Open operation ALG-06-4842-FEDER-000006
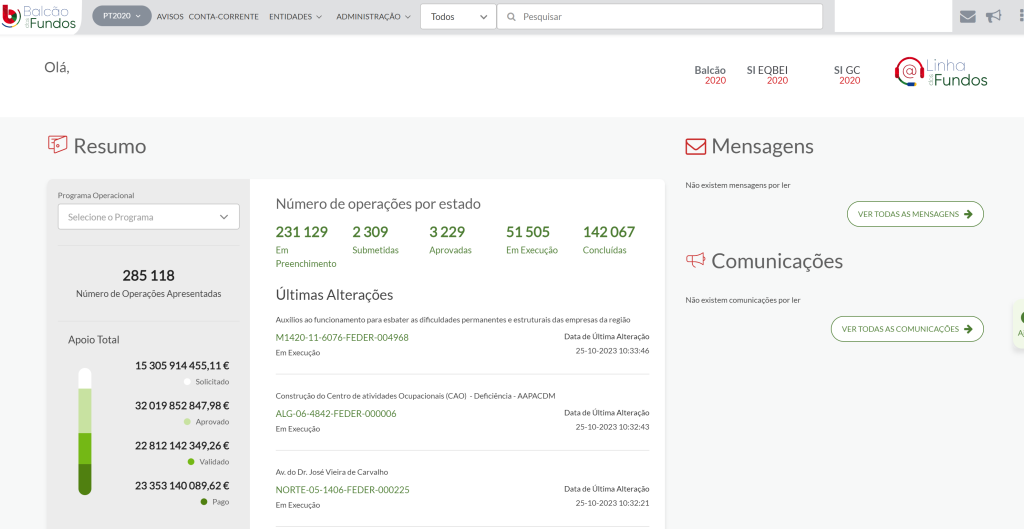This screenshot has height=529, width=1024. click(336, 414)
